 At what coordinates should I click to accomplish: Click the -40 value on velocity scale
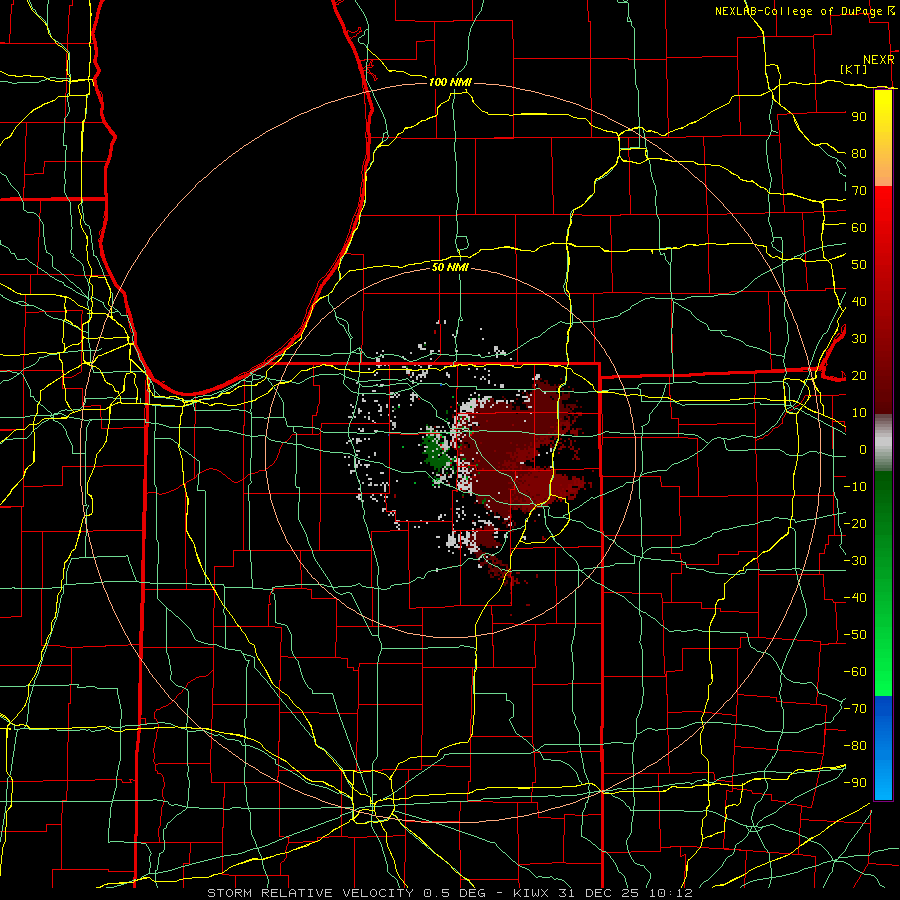[x=855, y=598]
